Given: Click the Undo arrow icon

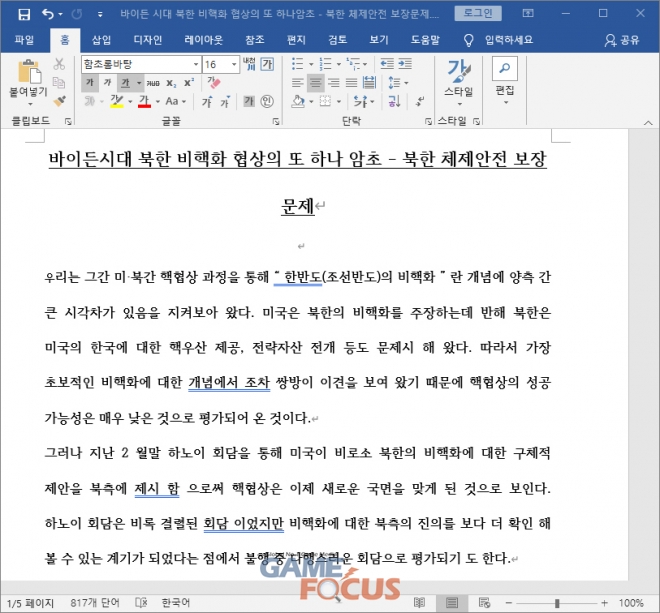Looking at the screenshot, I should tap(49, 14).
